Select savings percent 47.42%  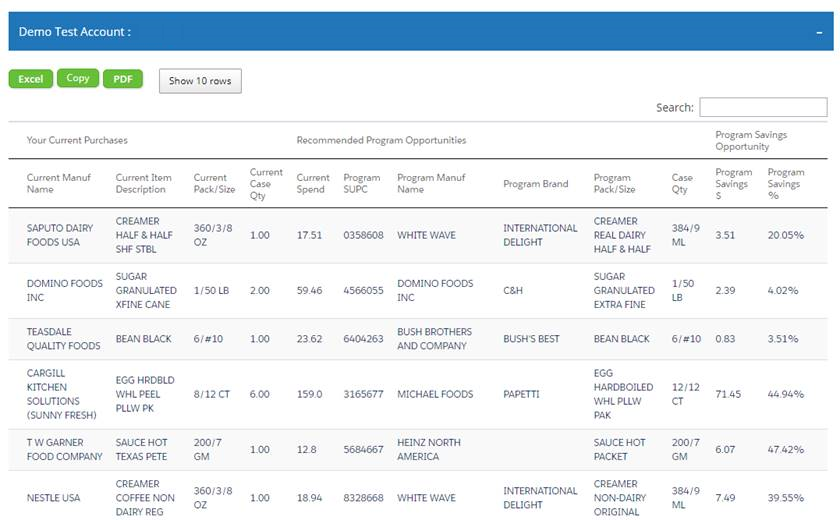(785, 449)
